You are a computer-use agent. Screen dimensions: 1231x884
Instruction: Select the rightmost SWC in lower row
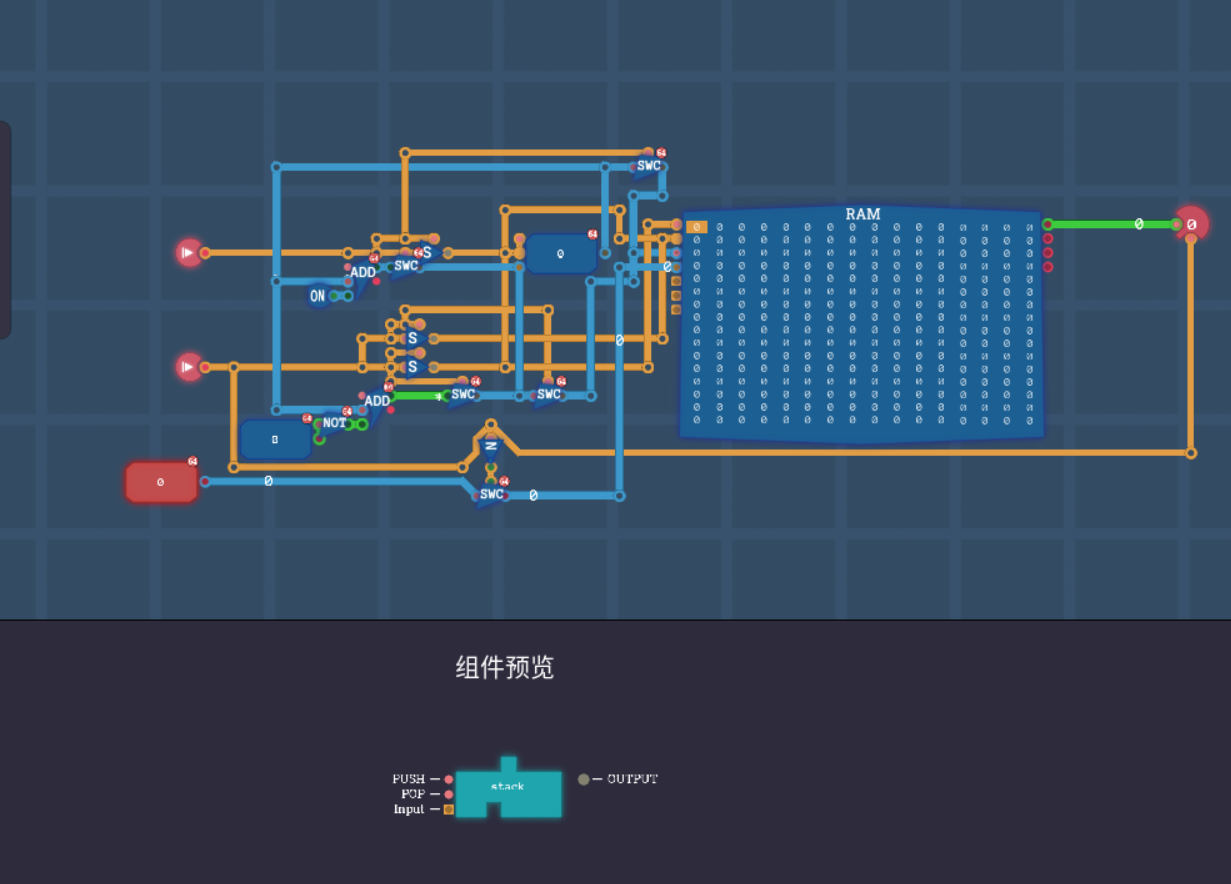[x=548, y=394]
